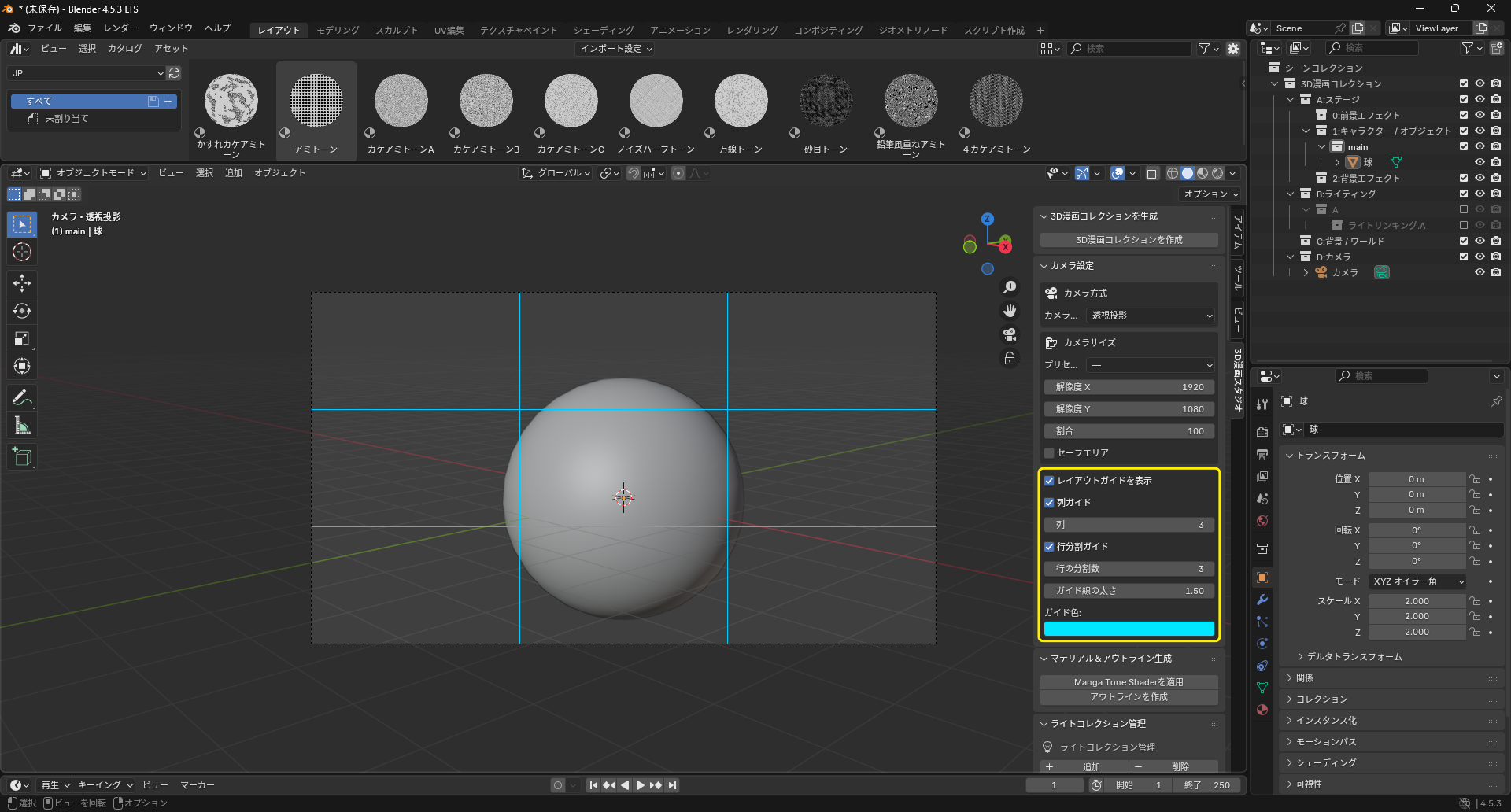The image size is (1511, 812).
Task: Switch to the ジオメトリノード workspace tab
Action: 913,30
